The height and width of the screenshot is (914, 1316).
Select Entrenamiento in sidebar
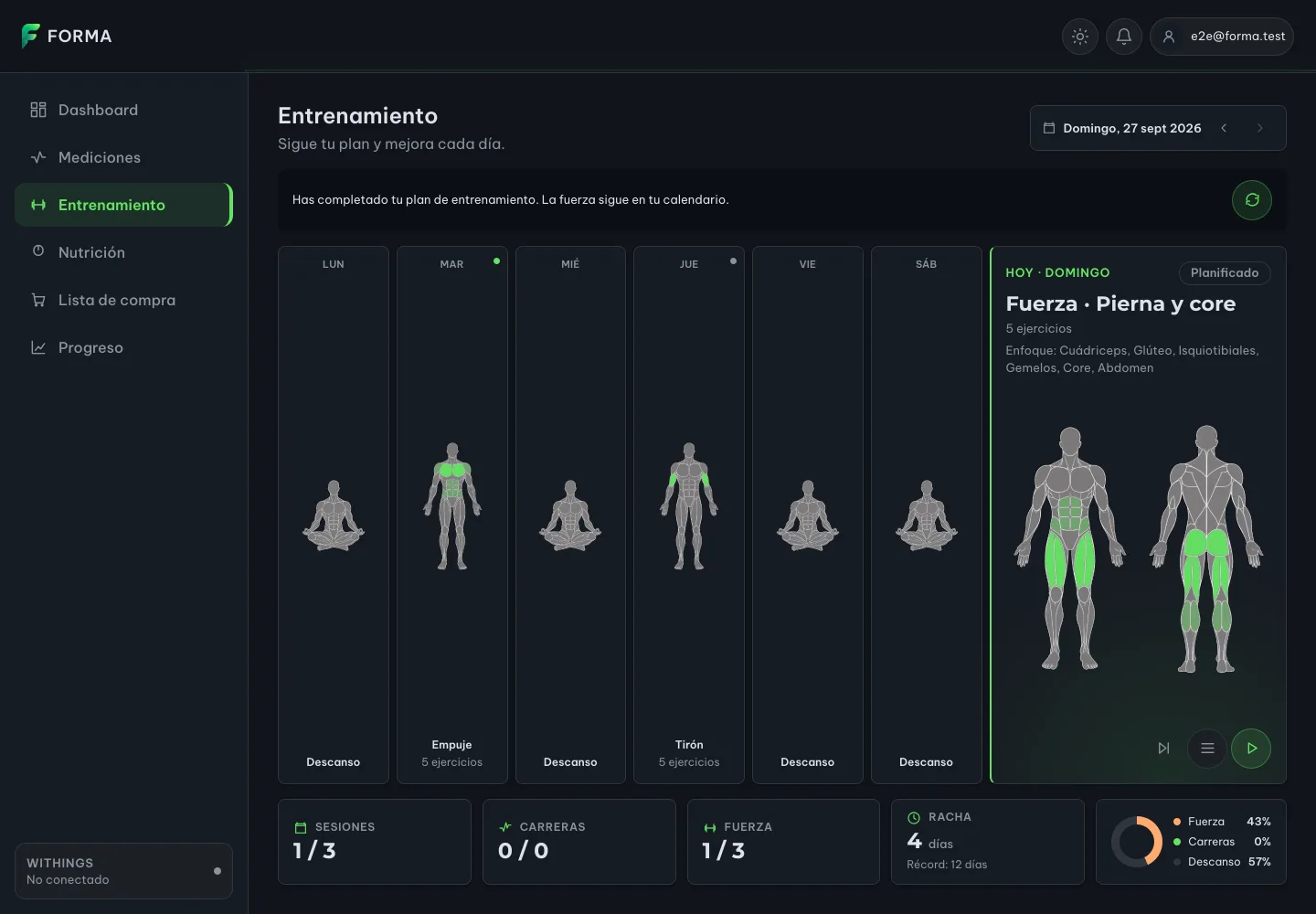click(123, 205)
